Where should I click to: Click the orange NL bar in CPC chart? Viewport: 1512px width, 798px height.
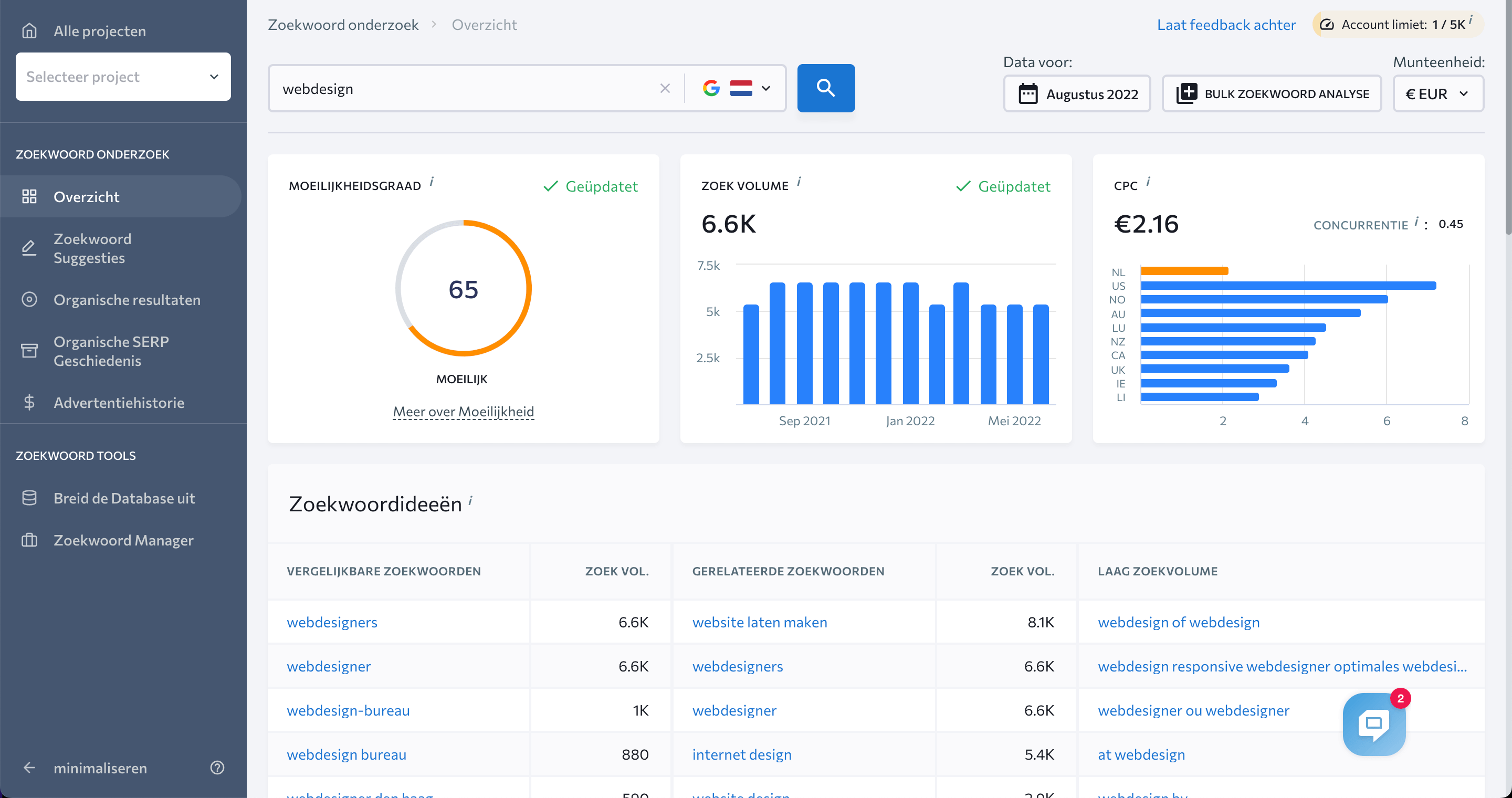pos(1184,270)
